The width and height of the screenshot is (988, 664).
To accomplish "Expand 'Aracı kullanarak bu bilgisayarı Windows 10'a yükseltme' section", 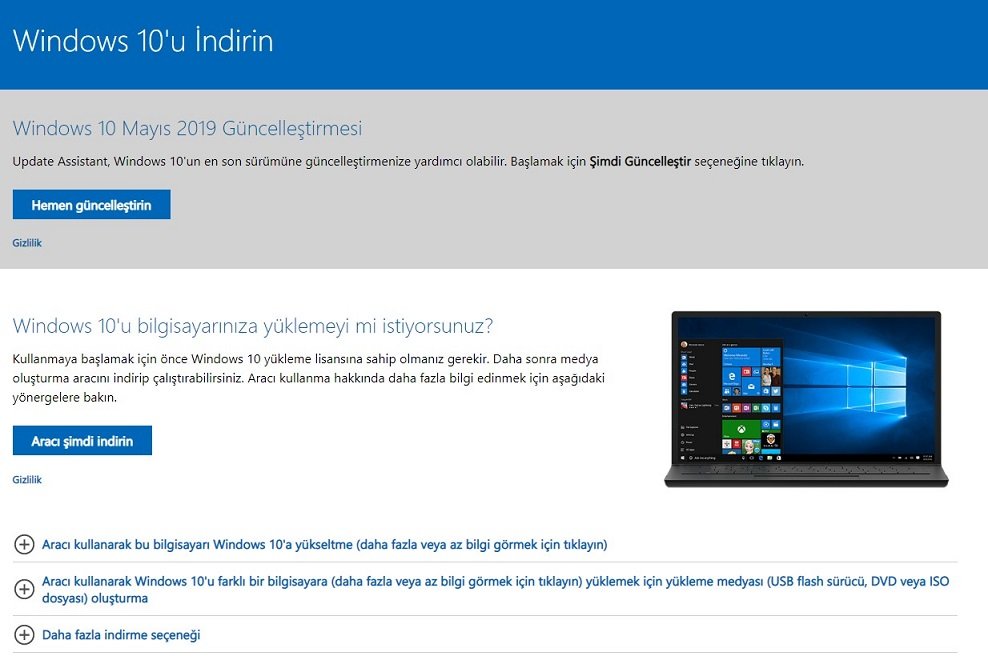I will [324, 544].
